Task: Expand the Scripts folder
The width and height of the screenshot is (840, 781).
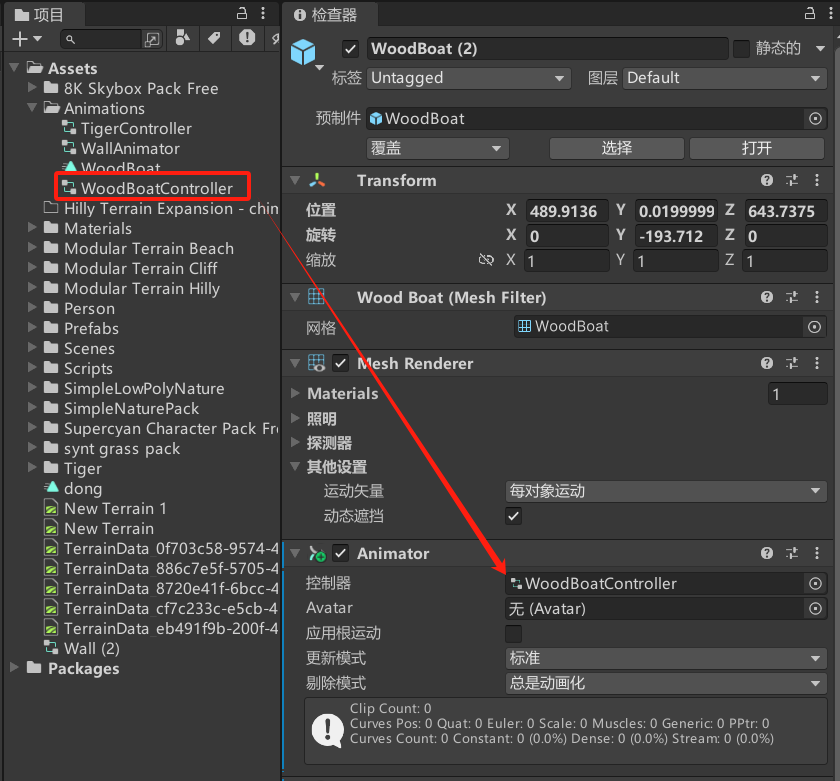Action: pos(32,367)
